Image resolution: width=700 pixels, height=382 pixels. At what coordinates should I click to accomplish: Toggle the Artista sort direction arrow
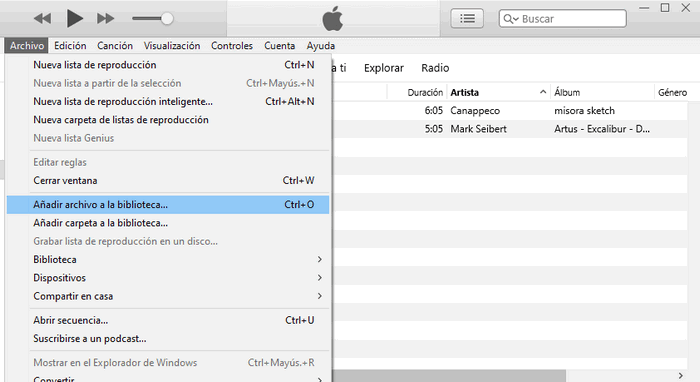coord(543,92)
